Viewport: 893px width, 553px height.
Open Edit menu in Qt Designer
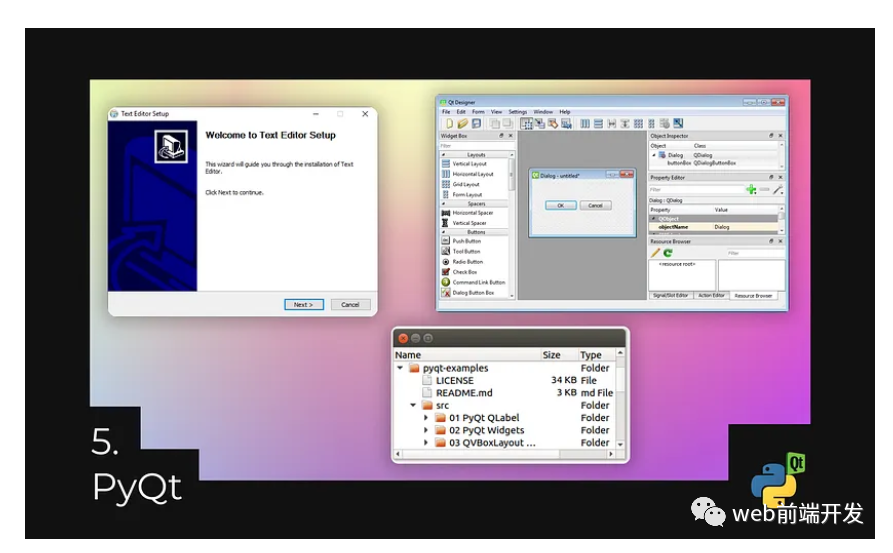[461, 112]
